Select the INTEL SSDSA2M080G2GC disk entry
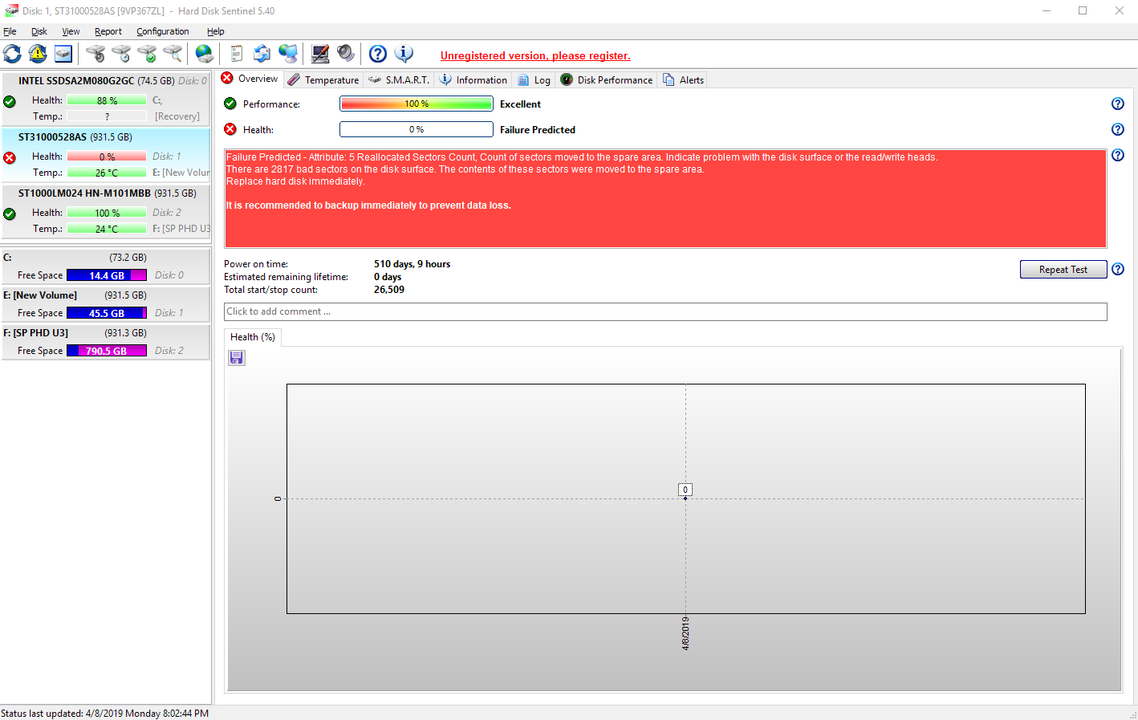 (106, 99)
